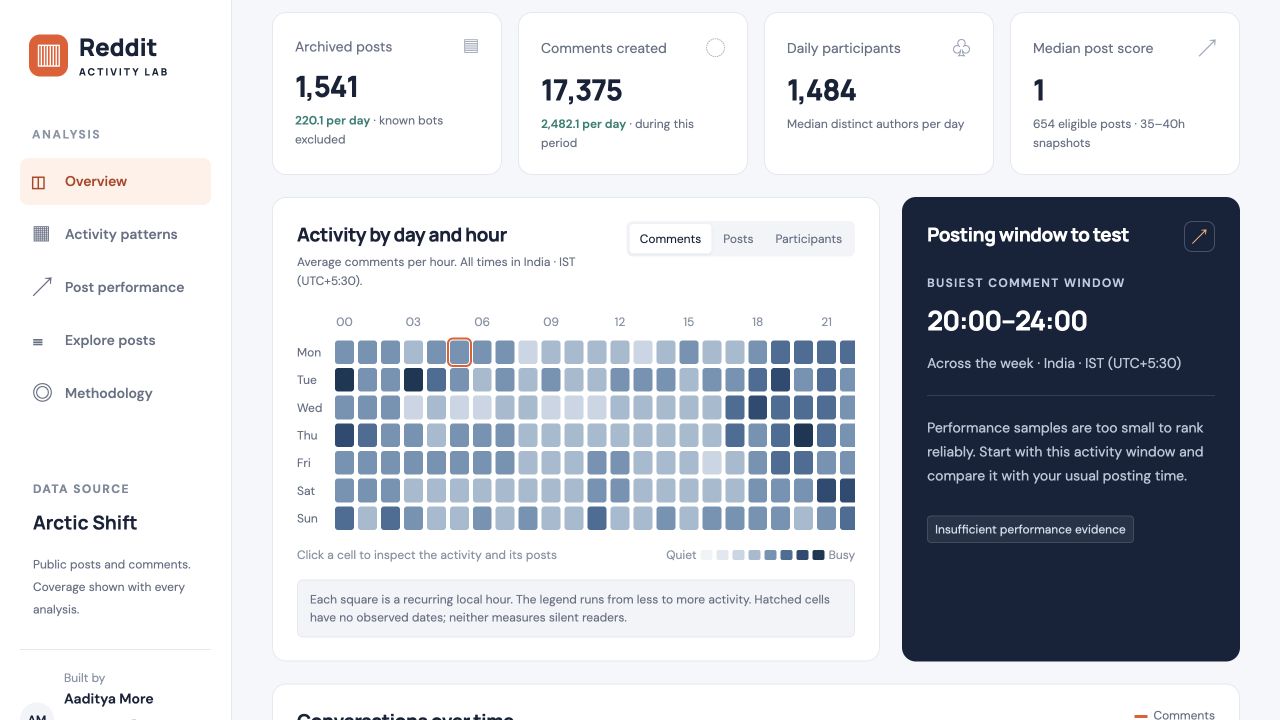Click the Arctic Shift data source name
1280x720 pixels.
[85, 523]
